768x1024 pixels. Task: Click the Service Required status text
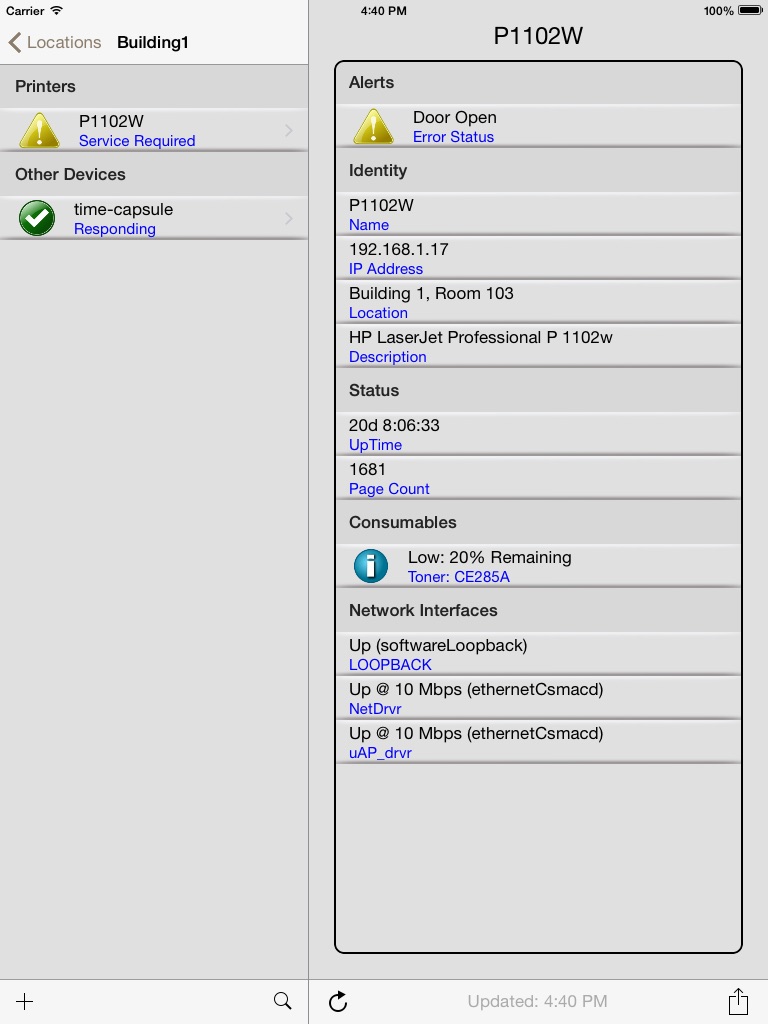click(137, 140)
